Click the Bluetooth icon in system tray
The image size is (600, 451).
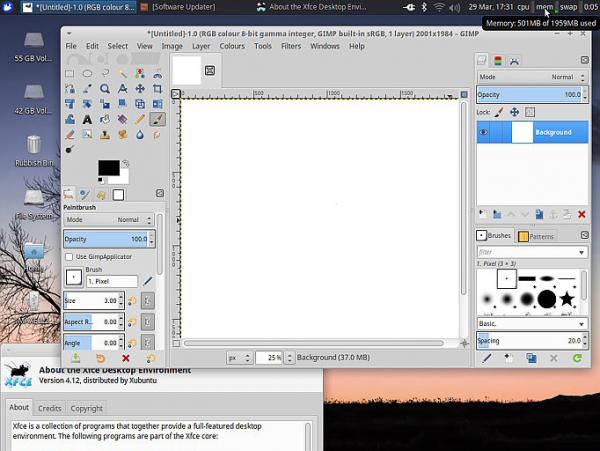(x=422, y=7)
